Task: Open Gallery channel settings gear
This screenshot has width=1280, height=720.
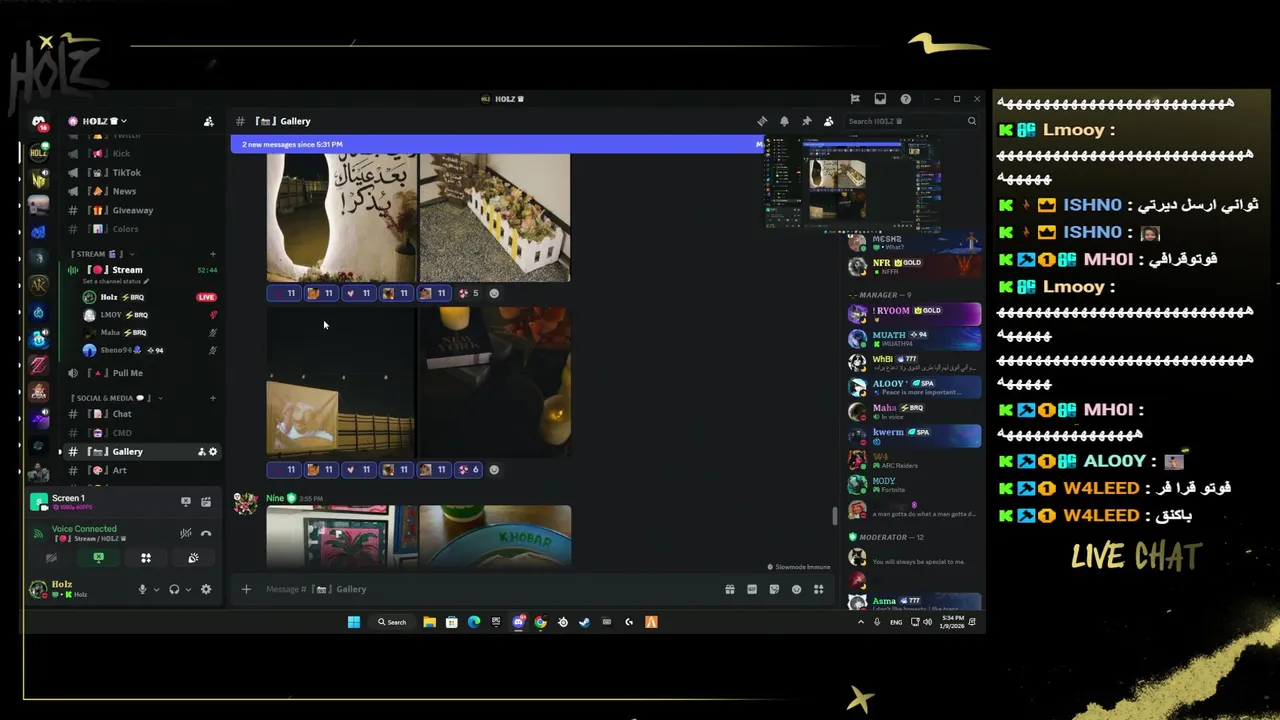Action: coord(212,452)
